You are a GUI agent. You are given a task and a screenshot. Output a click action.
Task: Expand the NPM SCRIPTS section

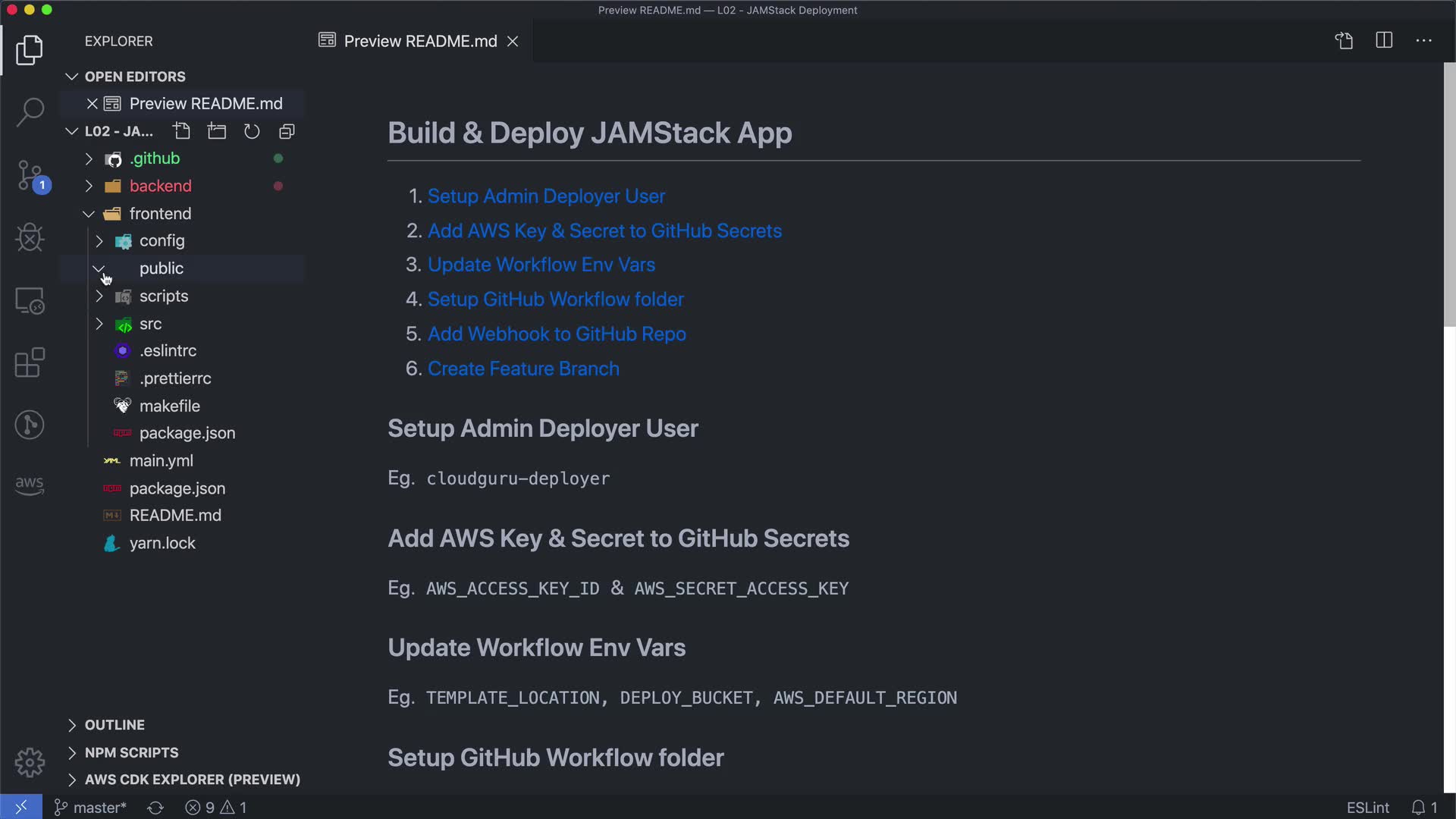(130, 752)
